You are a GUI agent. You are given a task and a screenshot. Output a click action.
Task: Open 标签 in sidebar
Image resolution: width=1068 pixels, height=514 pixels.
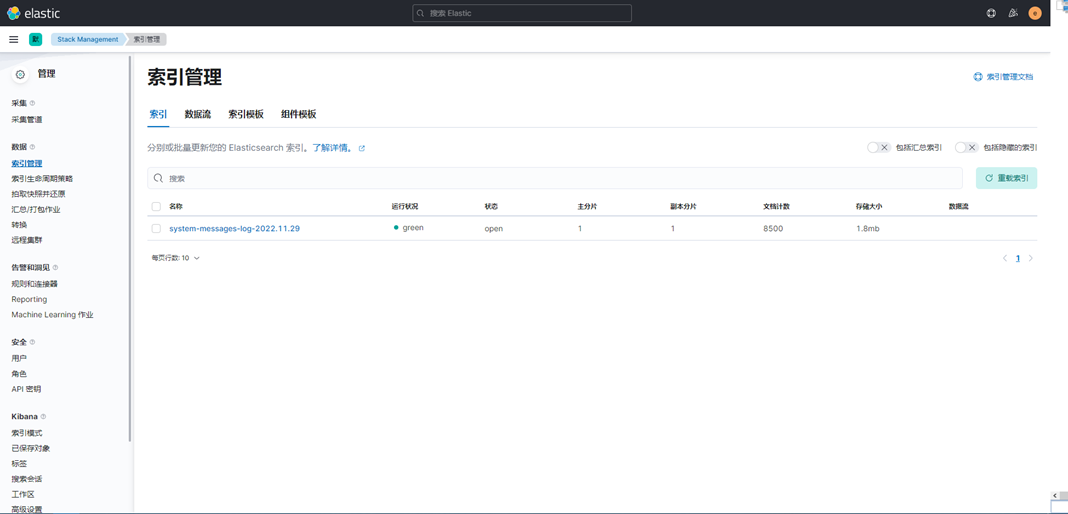[x=19, y=464]
